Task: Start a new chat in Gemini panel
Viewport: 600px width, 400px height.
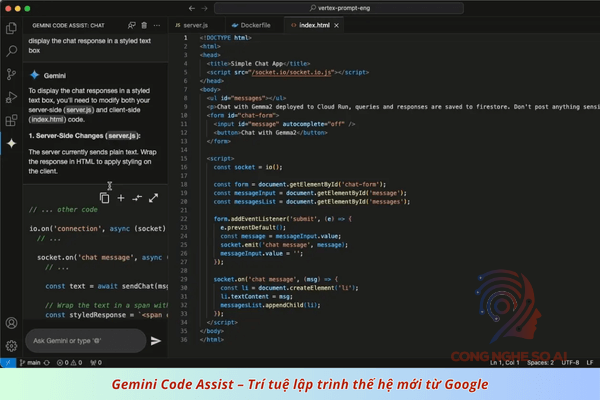Action: (x=132, y=25)
